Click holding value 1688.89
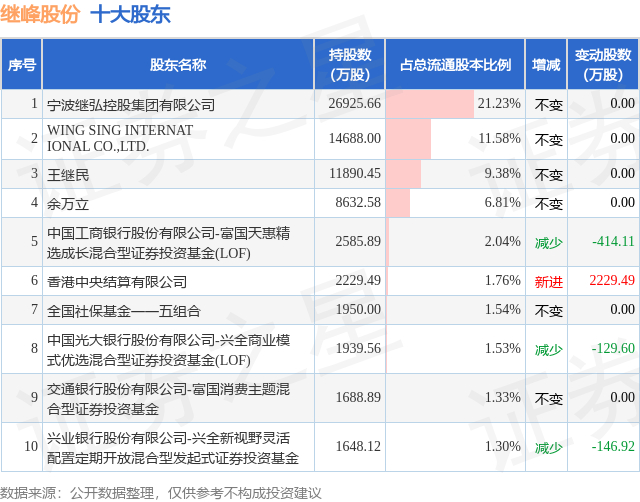The image size is (640, 502). pos(358,398)
